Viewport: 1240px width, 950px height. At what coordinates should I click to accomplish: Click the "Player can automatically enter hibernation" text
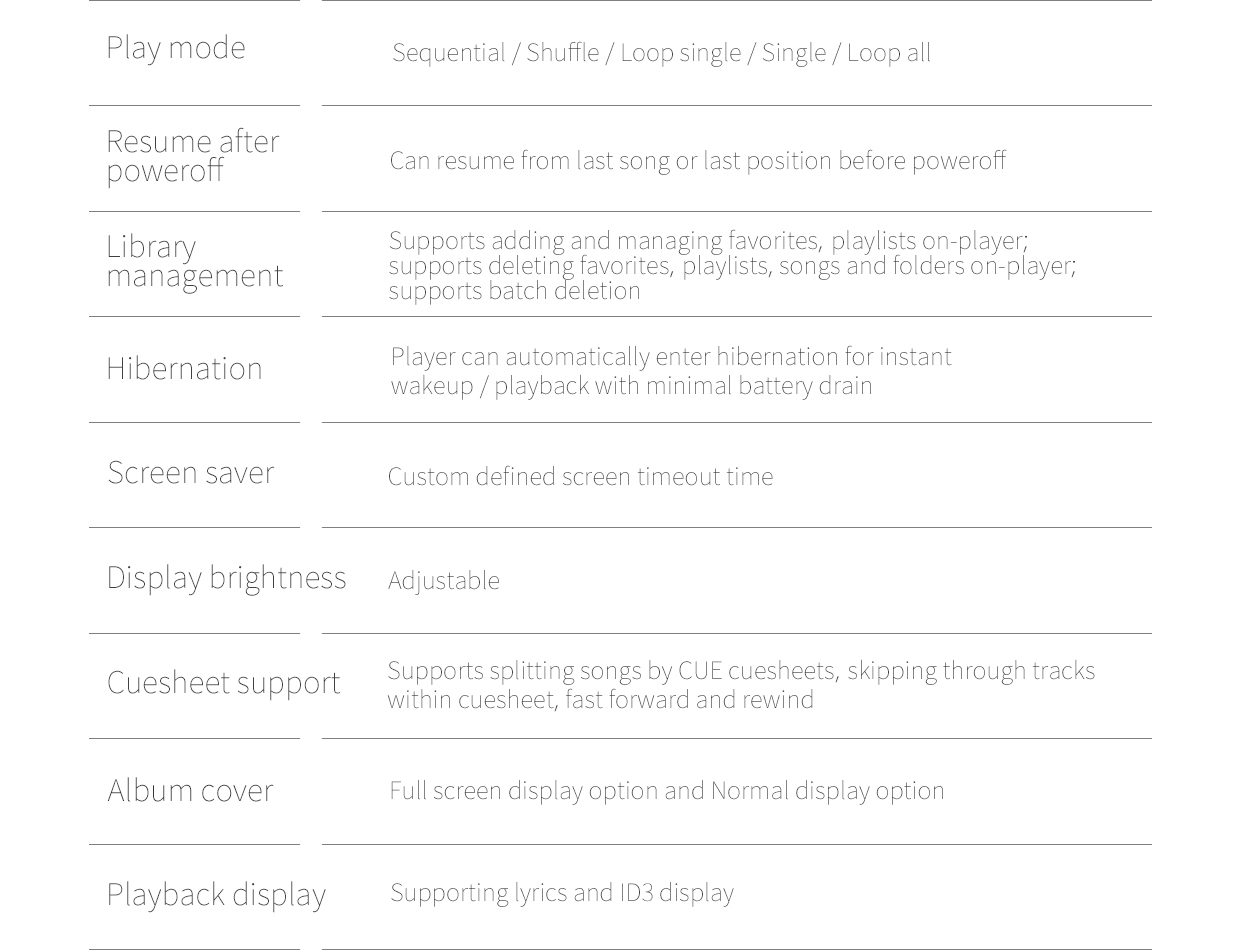(670, 357)
